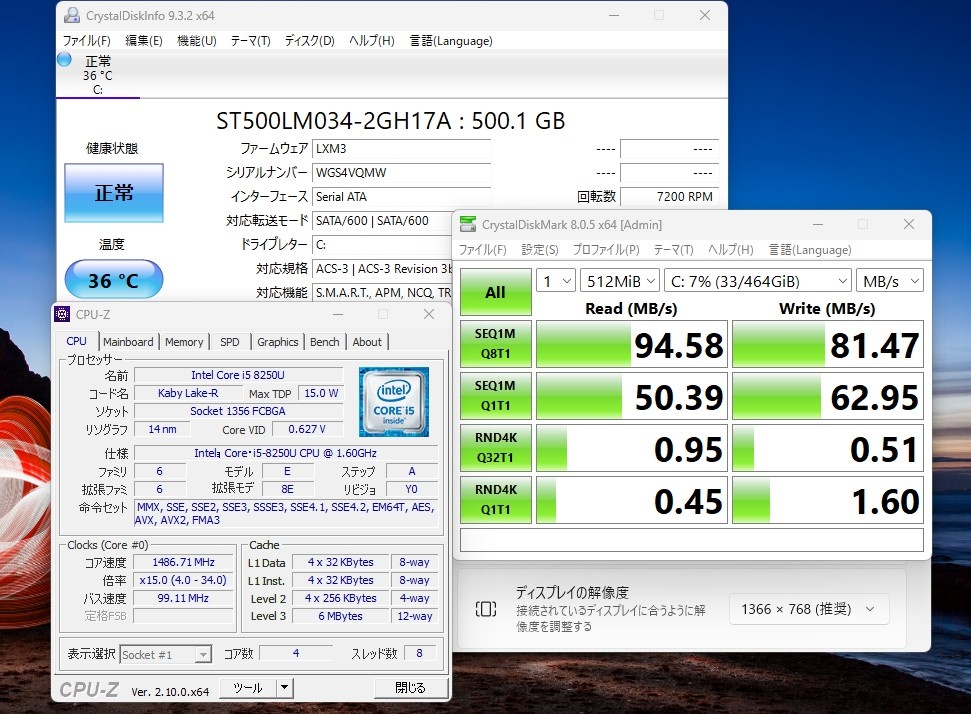Open ヘルプ(H) menu in CrystalDiskMark

[x=731, y=250]
